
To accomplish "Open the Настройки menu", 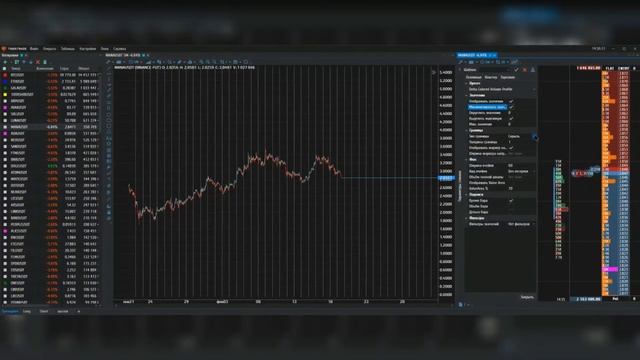I will tap(87, 49).
